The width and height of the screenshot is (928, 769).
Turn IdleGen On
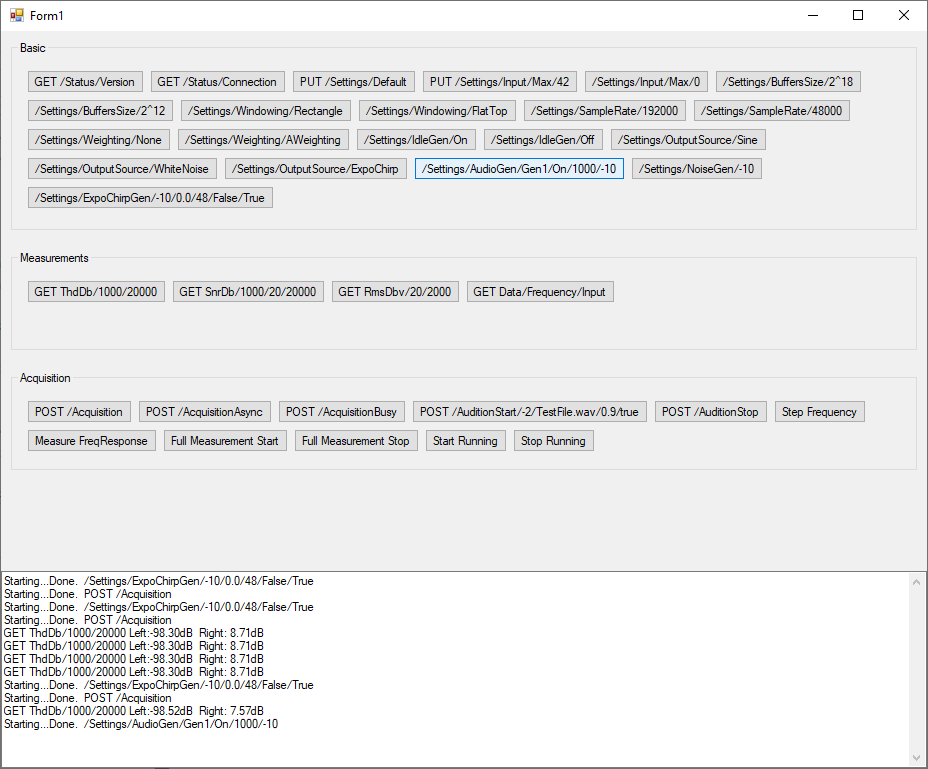[416, 140]
